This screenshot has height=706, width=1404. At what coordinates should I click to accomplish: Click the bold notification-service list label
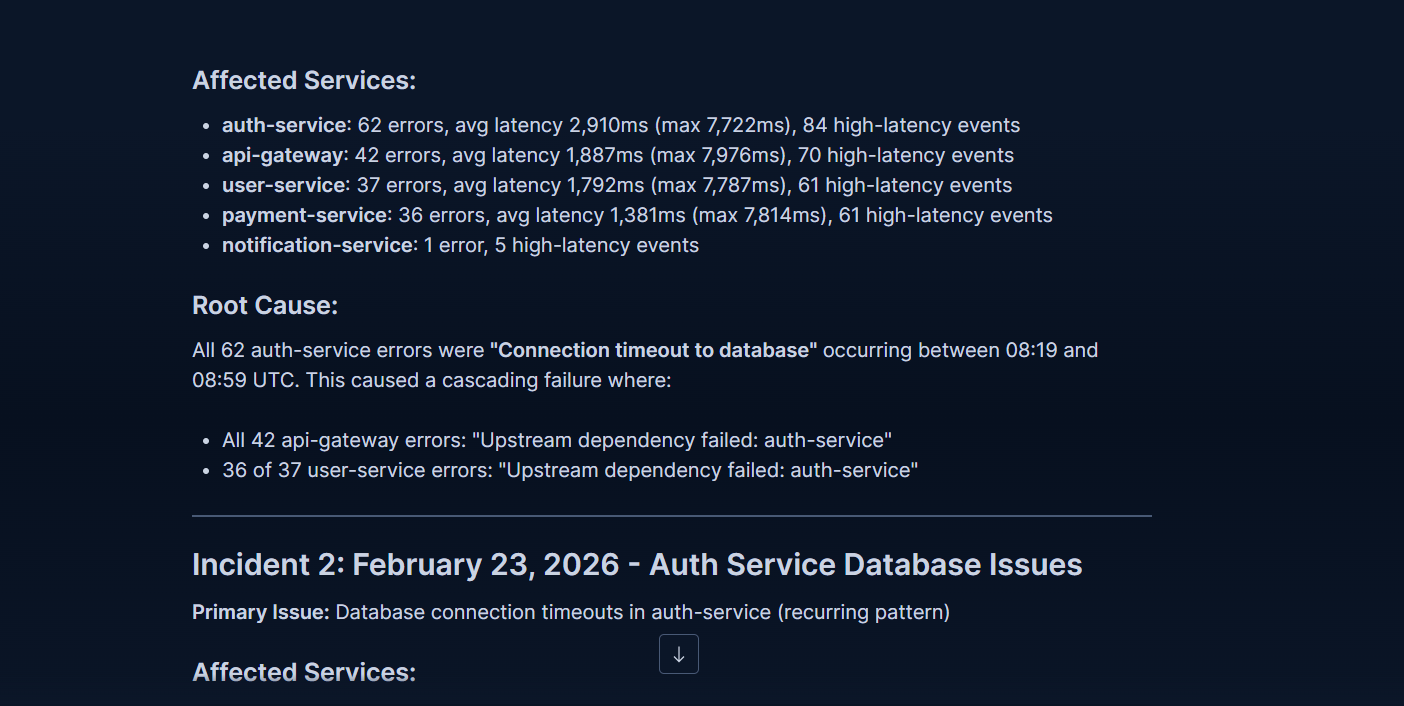pyautogui.click(x=317, y=245)
